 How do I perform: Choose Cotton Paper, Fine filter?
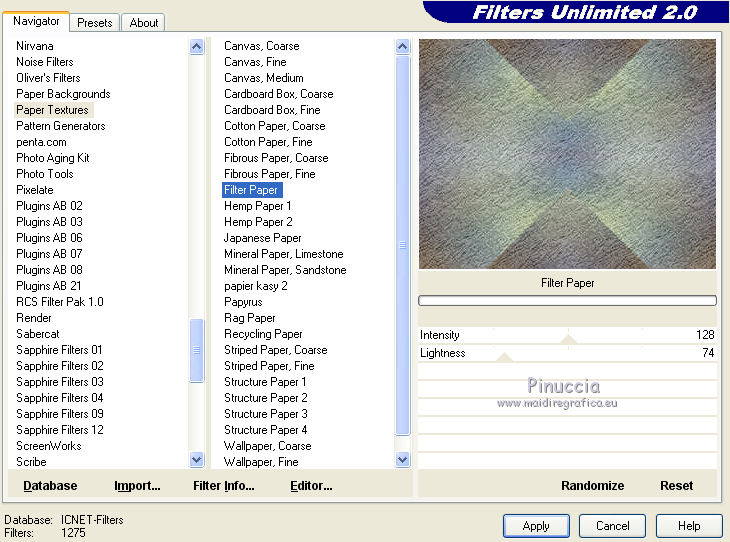tap(268, 142)
